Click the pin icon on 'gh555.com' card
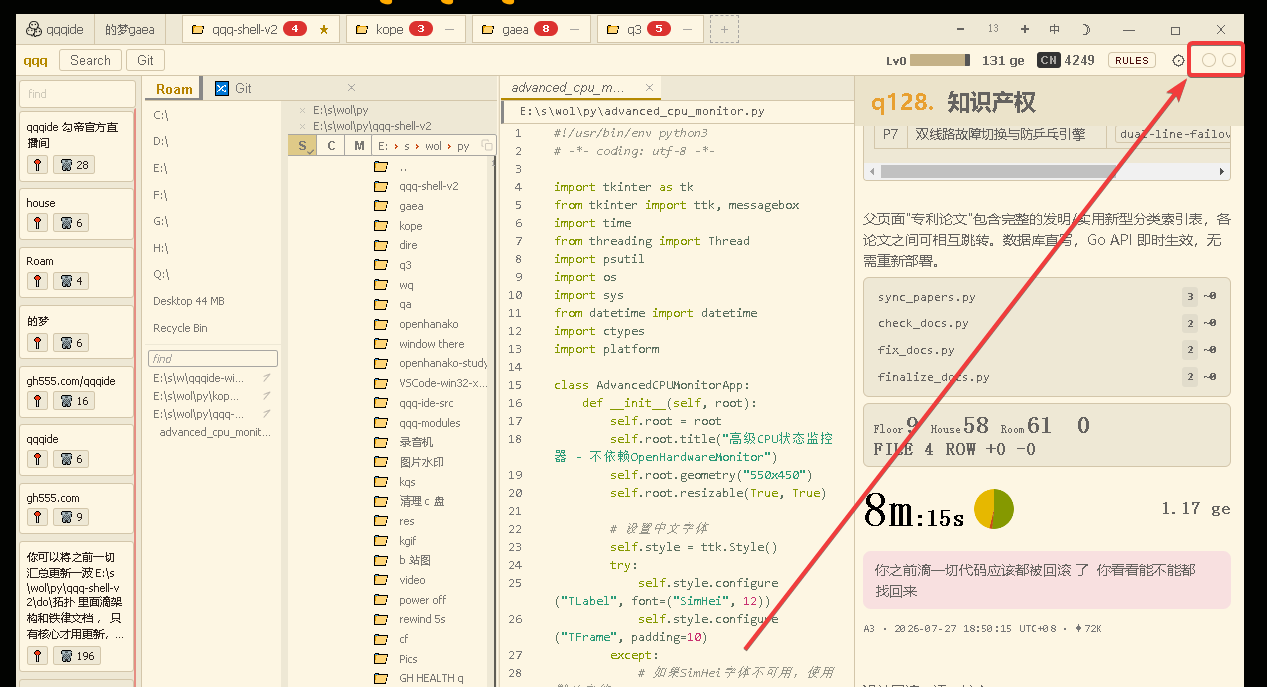Viewport: 1267px width, 687px height. (37, 517)
